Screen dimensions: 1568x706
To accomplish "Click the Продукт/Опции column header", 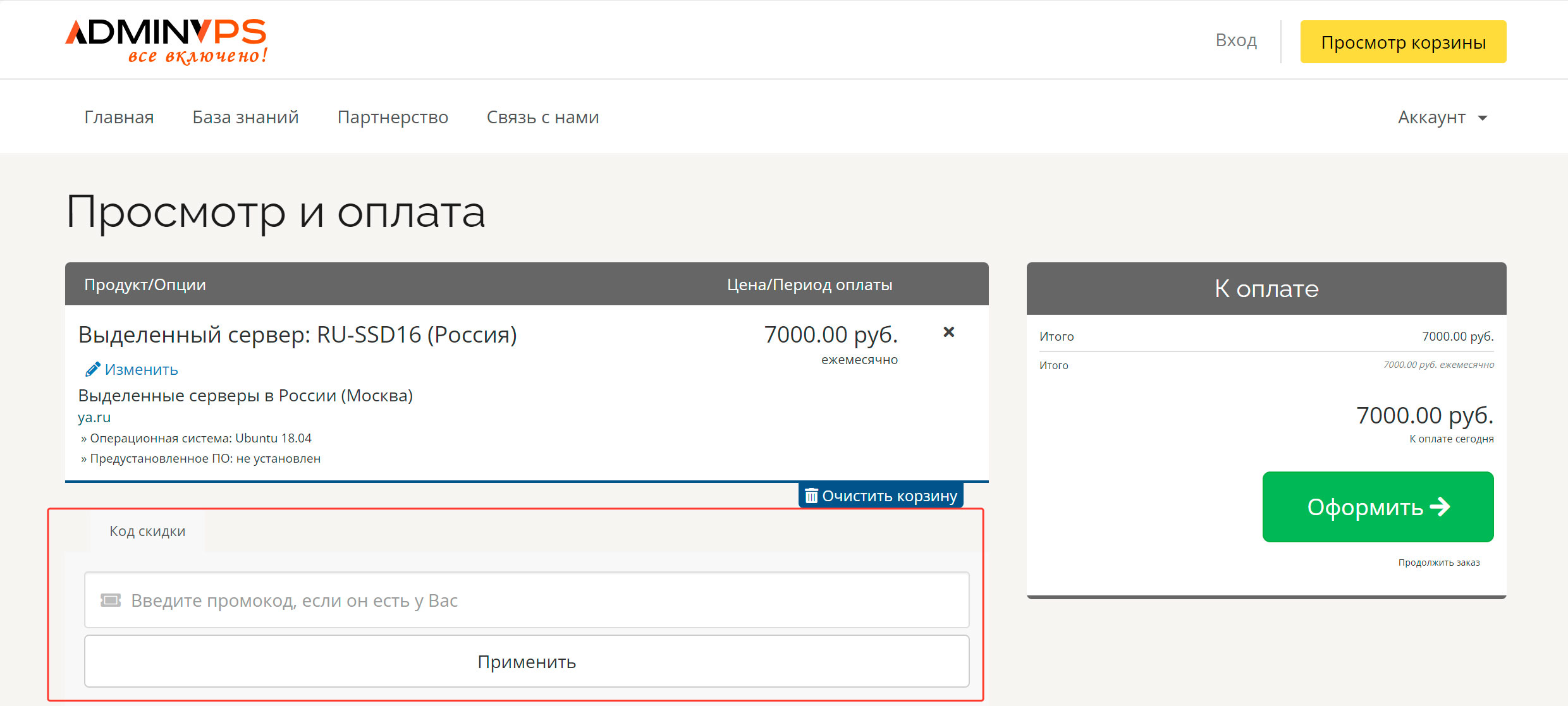I will 145,284.
